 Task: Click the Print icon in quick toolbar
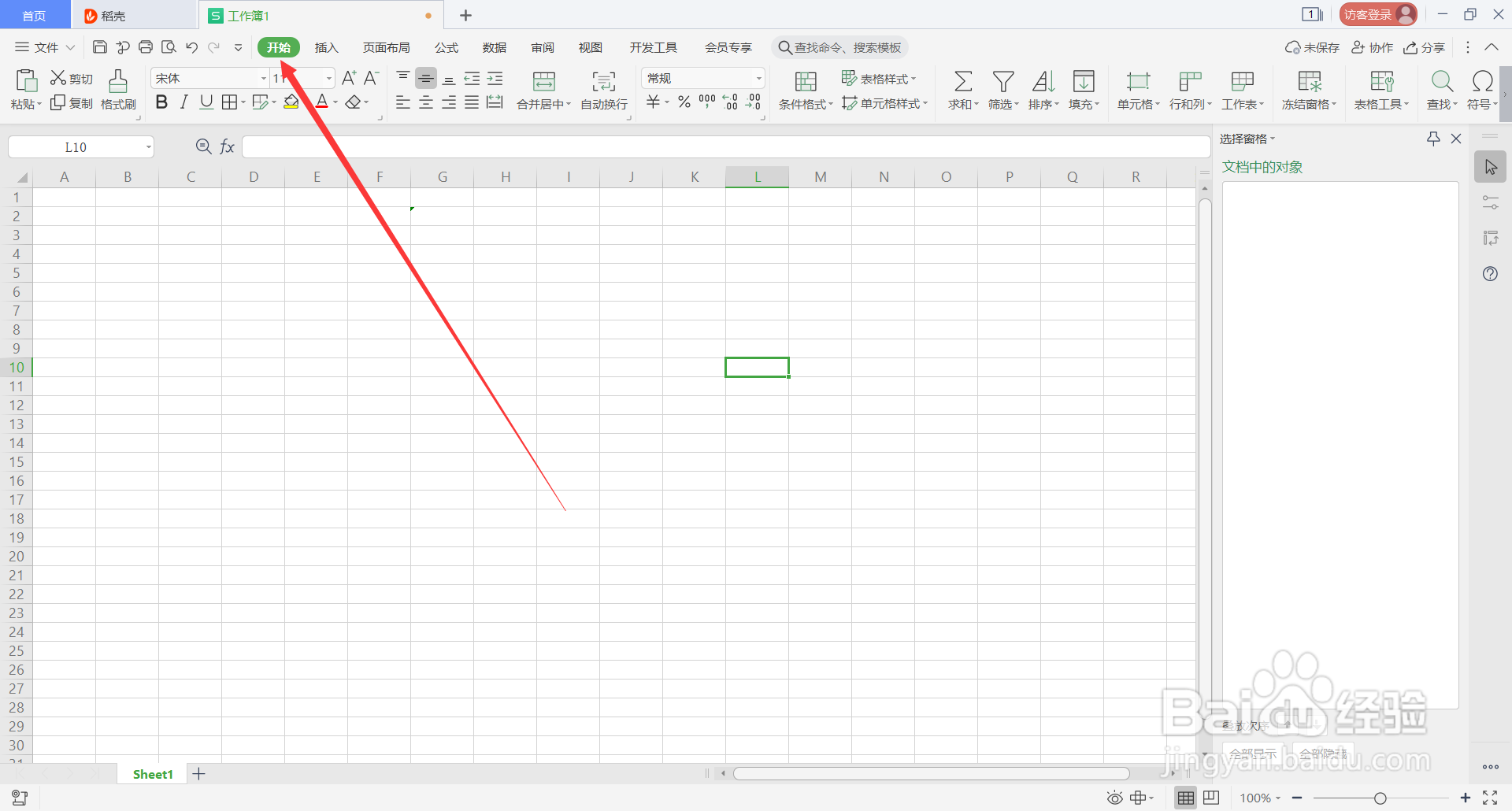146,47
